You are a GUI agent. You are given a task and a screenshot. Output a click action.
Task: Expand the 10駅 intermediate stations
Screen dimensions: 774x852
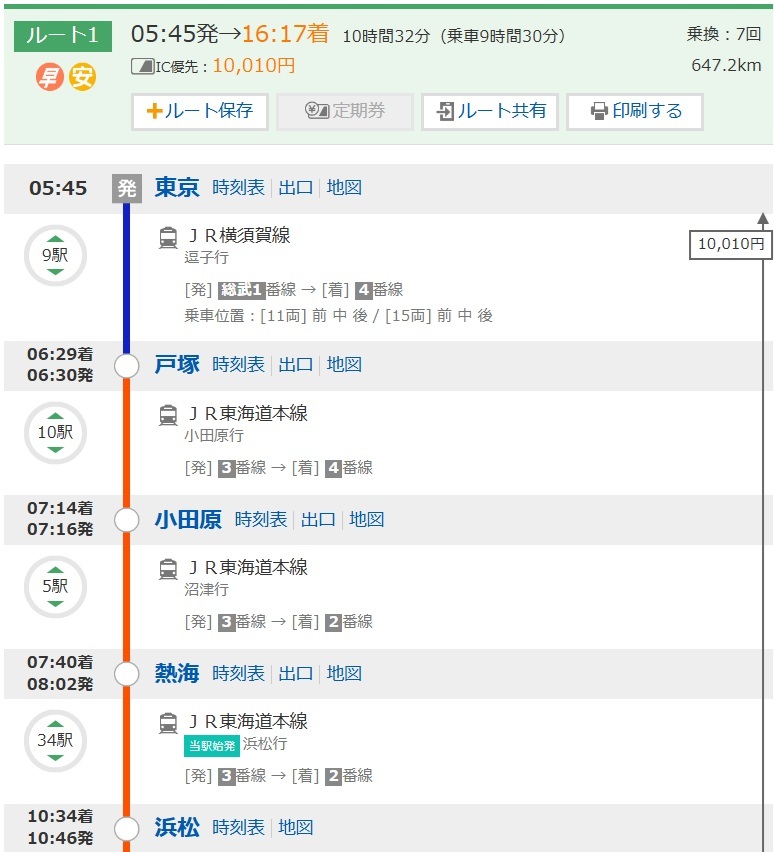[x=55, y=433]
